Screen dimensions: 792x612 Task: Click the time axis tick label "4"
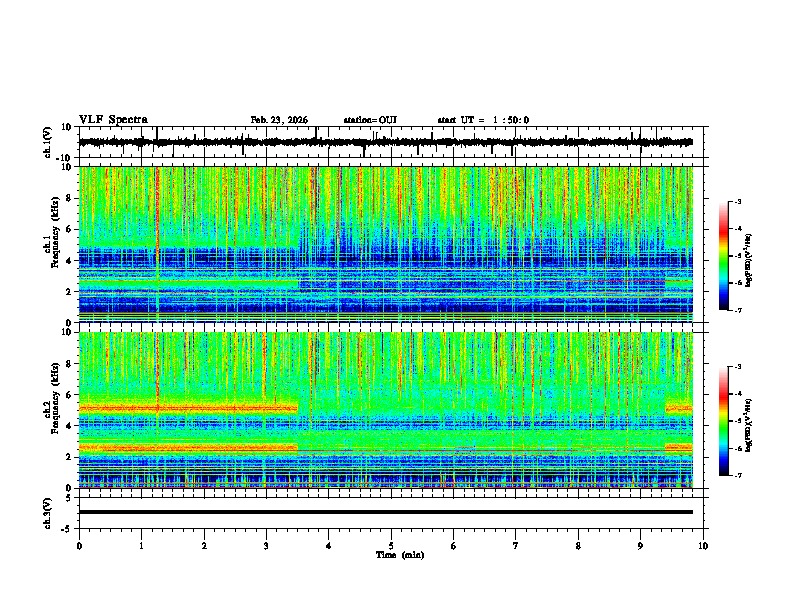tap(329, 546)
